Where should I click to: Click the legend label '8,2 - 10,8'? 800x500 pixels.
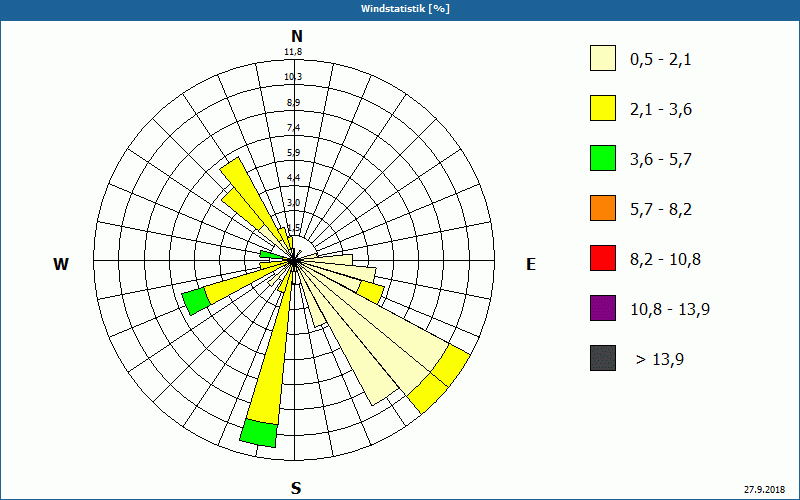pos(665,260)
